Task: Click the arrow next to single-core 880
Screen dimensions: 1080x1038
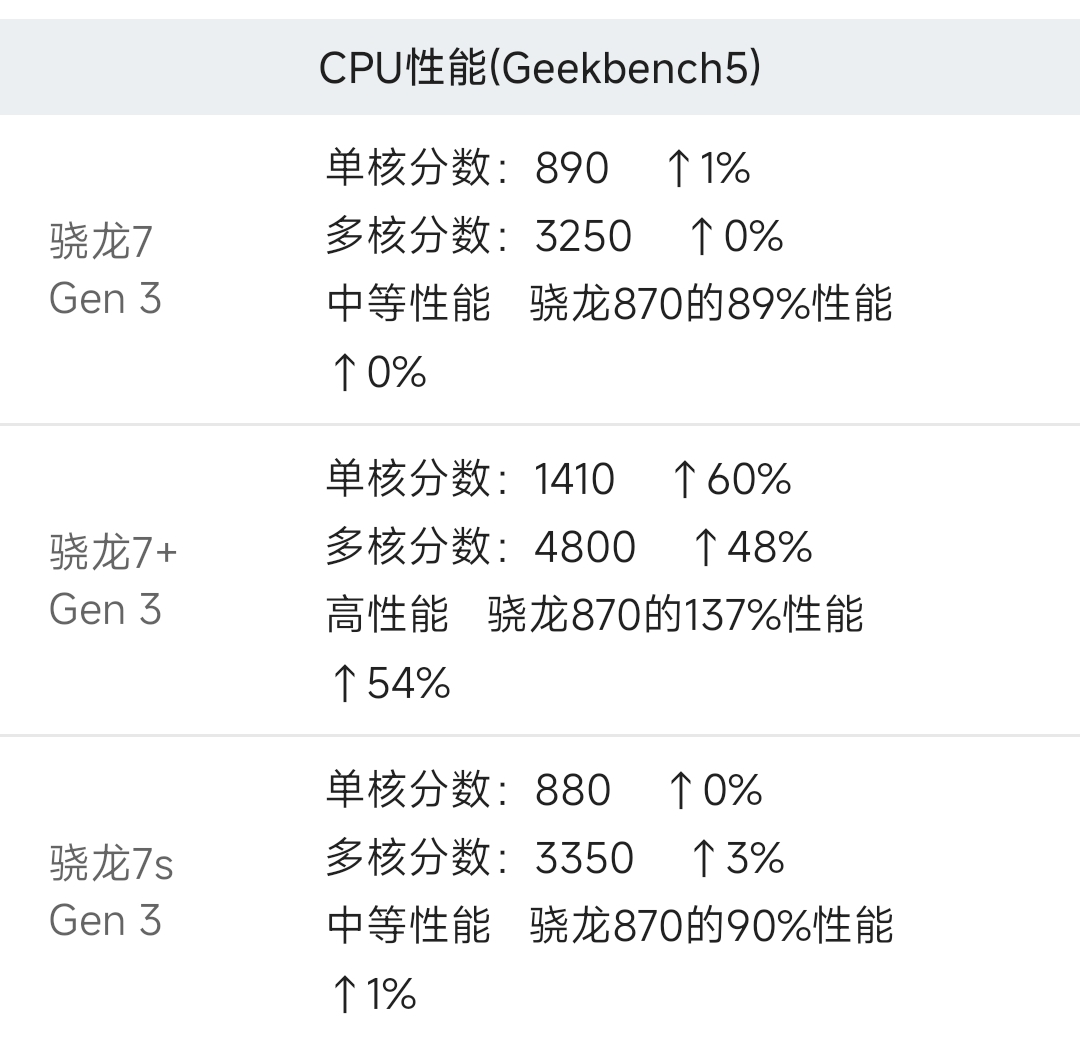Action: [x=681, y=790]
